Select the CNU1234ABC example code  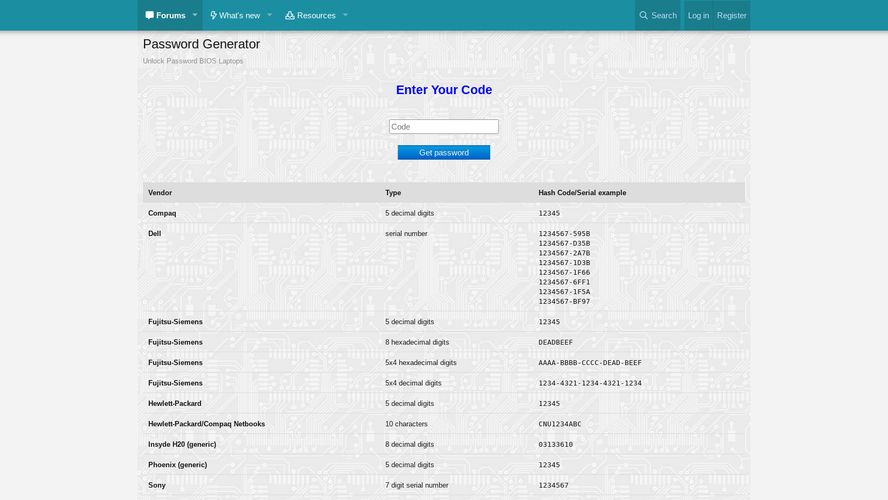(x=560, y=424)
